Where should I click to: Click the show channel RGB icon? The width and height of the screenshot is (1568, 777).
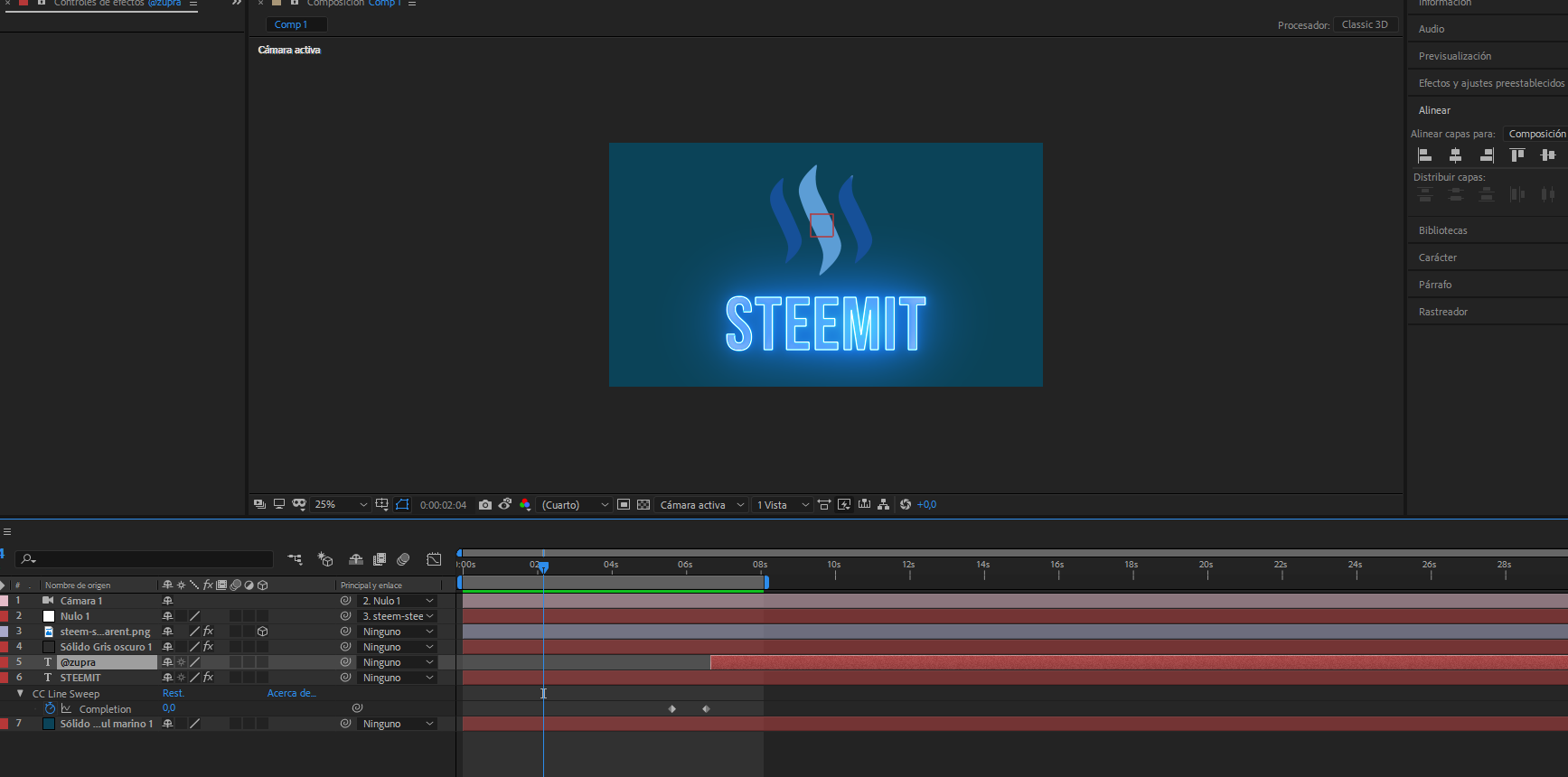[x=525, y=505]
